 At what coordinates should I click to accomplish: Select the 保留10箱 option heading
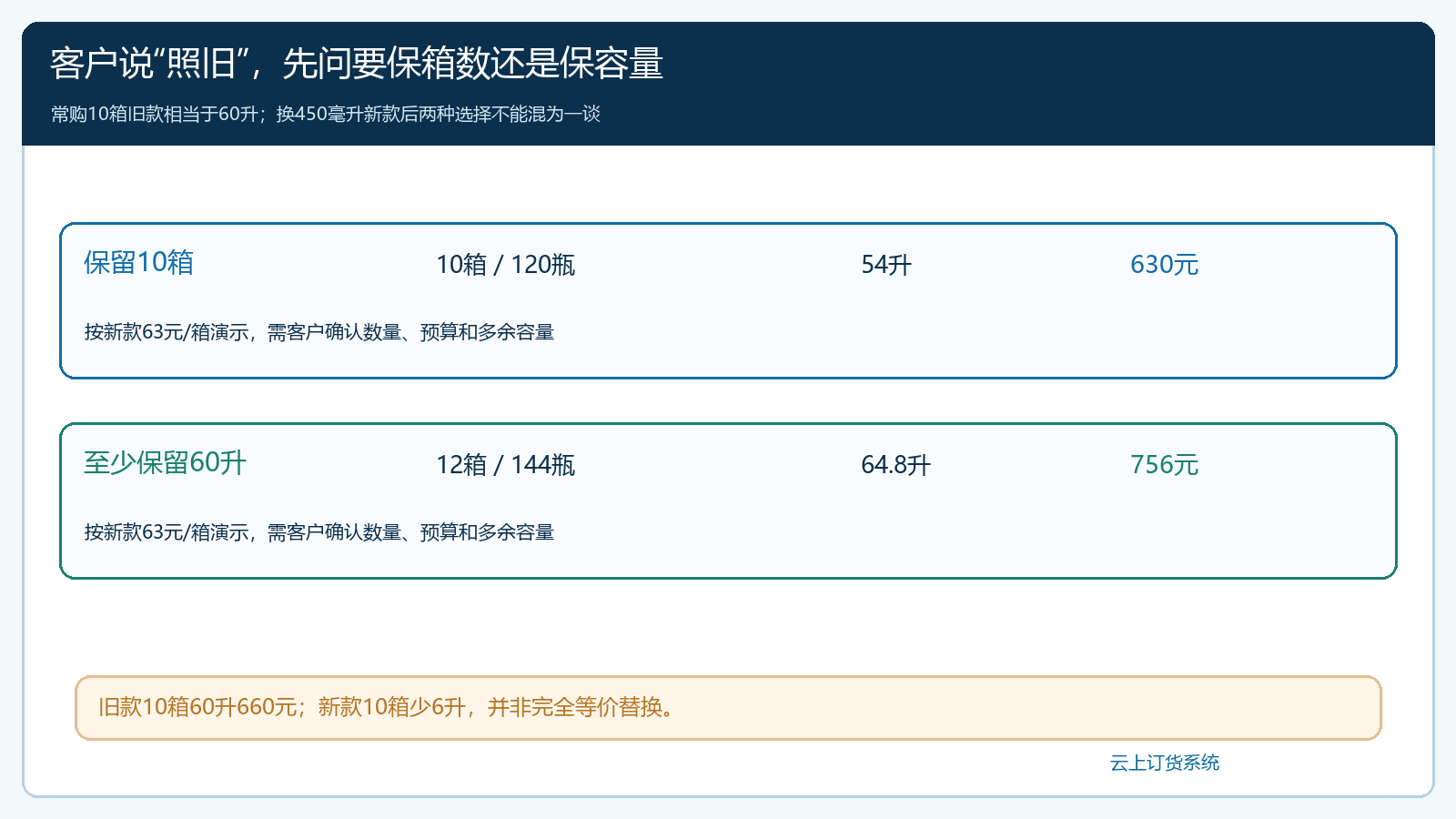[x=139, y=262]
